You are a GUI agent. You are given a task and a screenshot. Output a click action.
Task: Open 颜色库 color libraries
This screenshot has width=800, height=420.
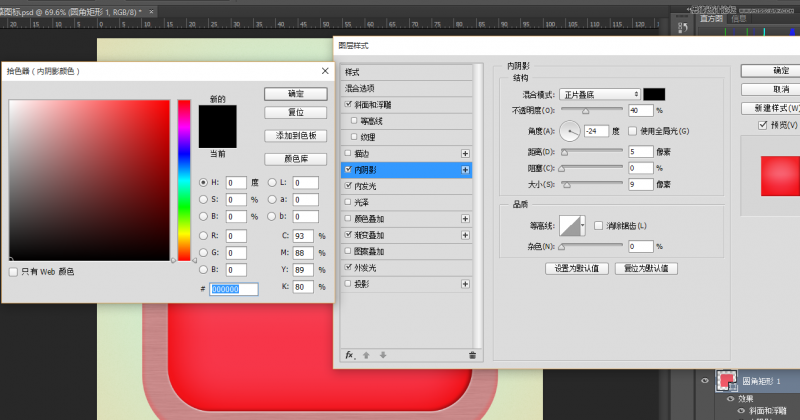click(x=296, y=159)
